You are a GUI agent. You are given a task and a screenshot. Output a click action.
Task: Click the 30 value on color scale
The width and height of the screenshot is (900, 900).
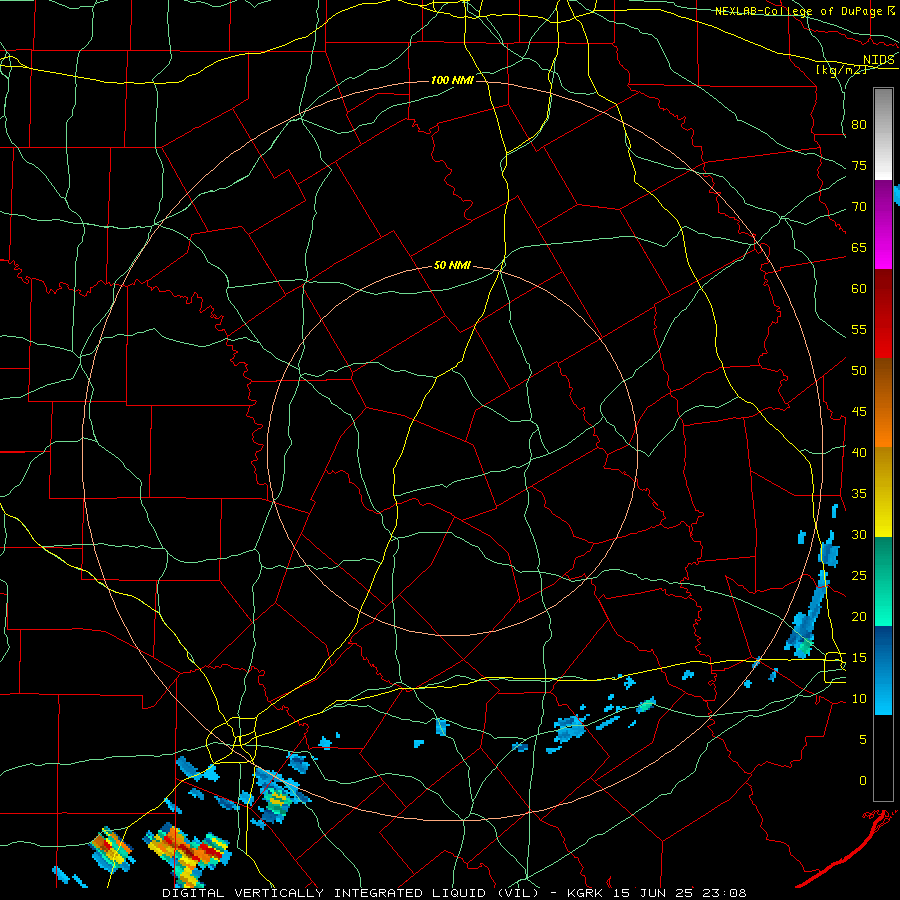859,534
